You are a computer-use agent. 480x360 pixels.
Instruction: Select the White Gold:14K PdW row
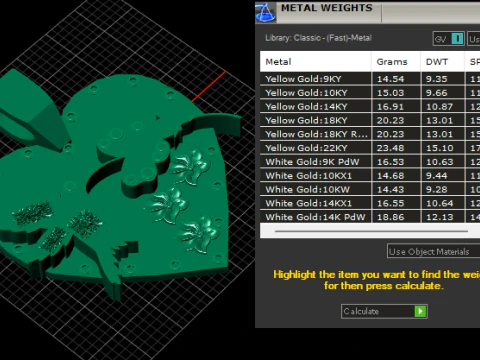[370, 217]
